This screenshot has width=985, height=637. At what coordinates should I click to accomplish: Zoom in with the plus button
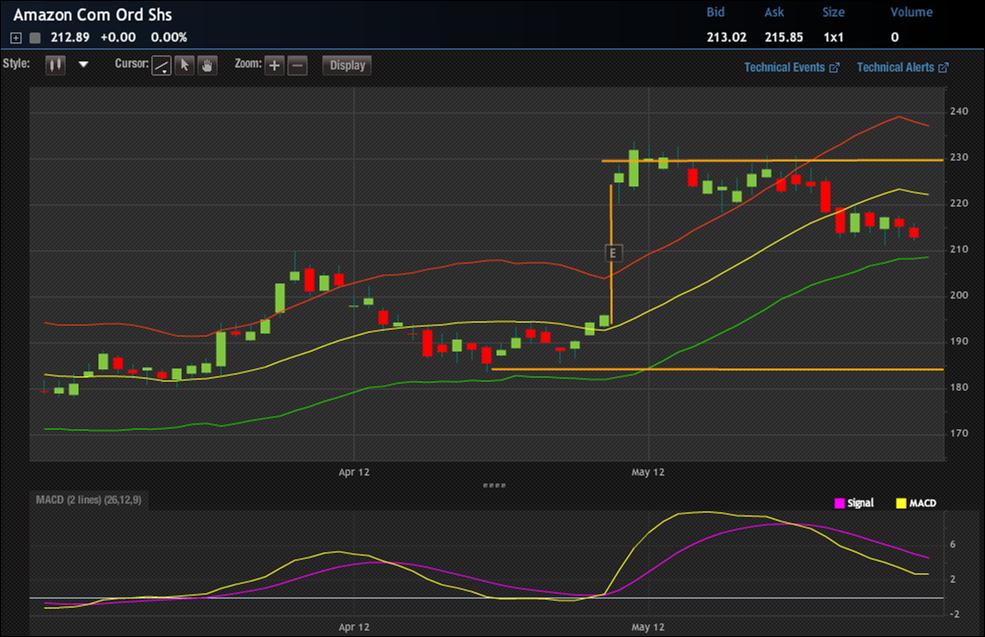tap(275, 65)
